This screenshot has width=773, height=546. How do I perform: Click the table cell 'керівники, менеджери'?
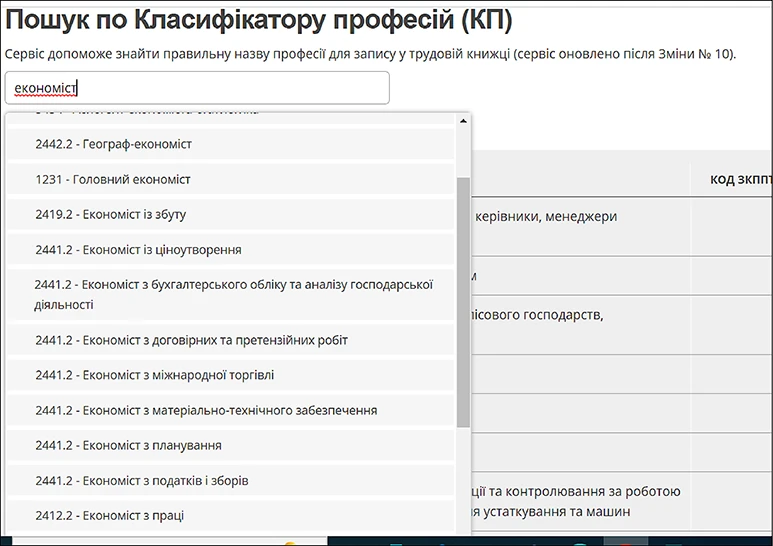545,216
